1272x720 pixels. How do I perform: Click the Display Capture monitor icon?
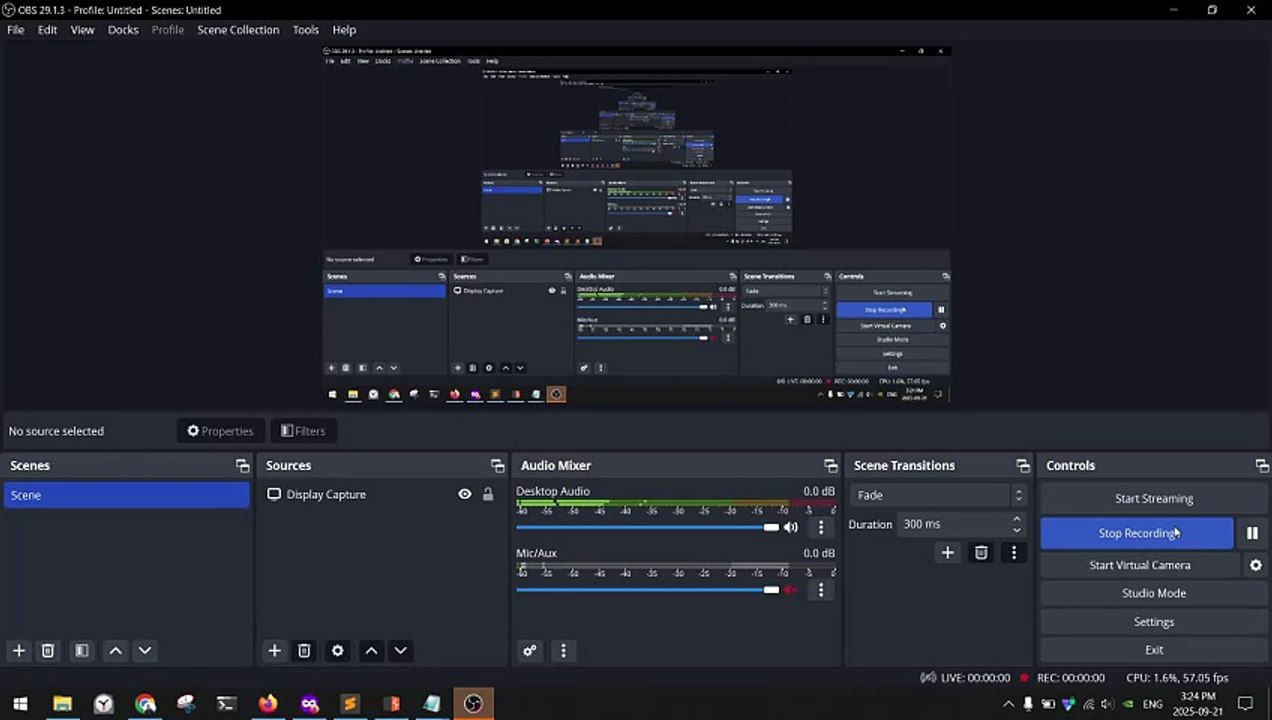point(274,495)
